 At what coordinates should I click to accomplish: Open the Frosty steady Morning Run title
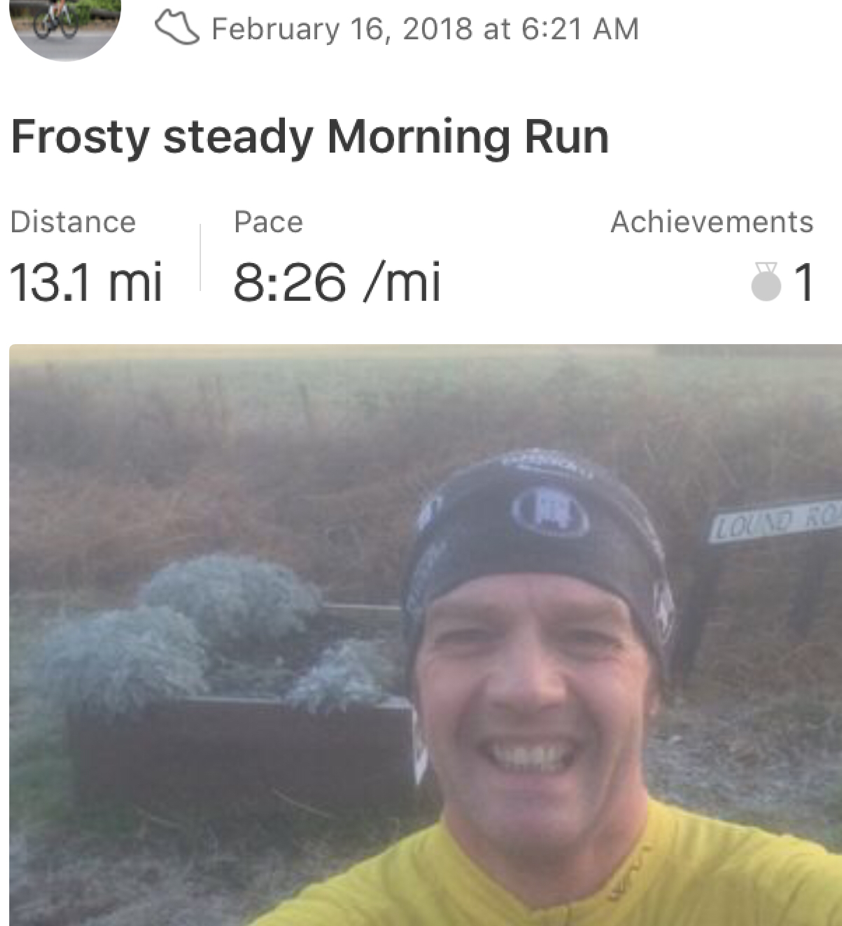point(310,137)
